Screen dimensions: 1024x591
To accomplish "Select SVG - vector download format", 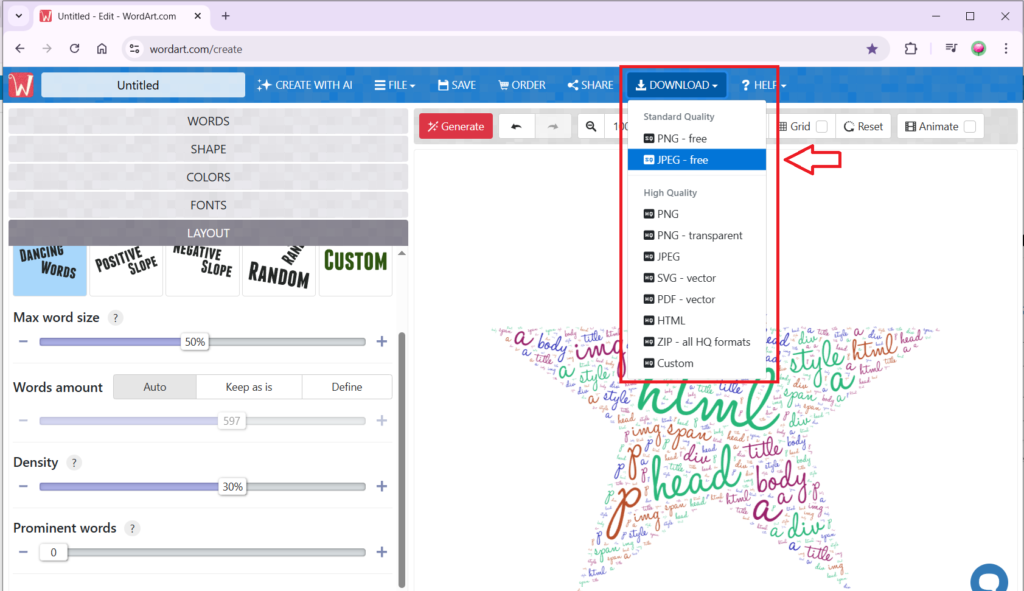I will point(686,278).
